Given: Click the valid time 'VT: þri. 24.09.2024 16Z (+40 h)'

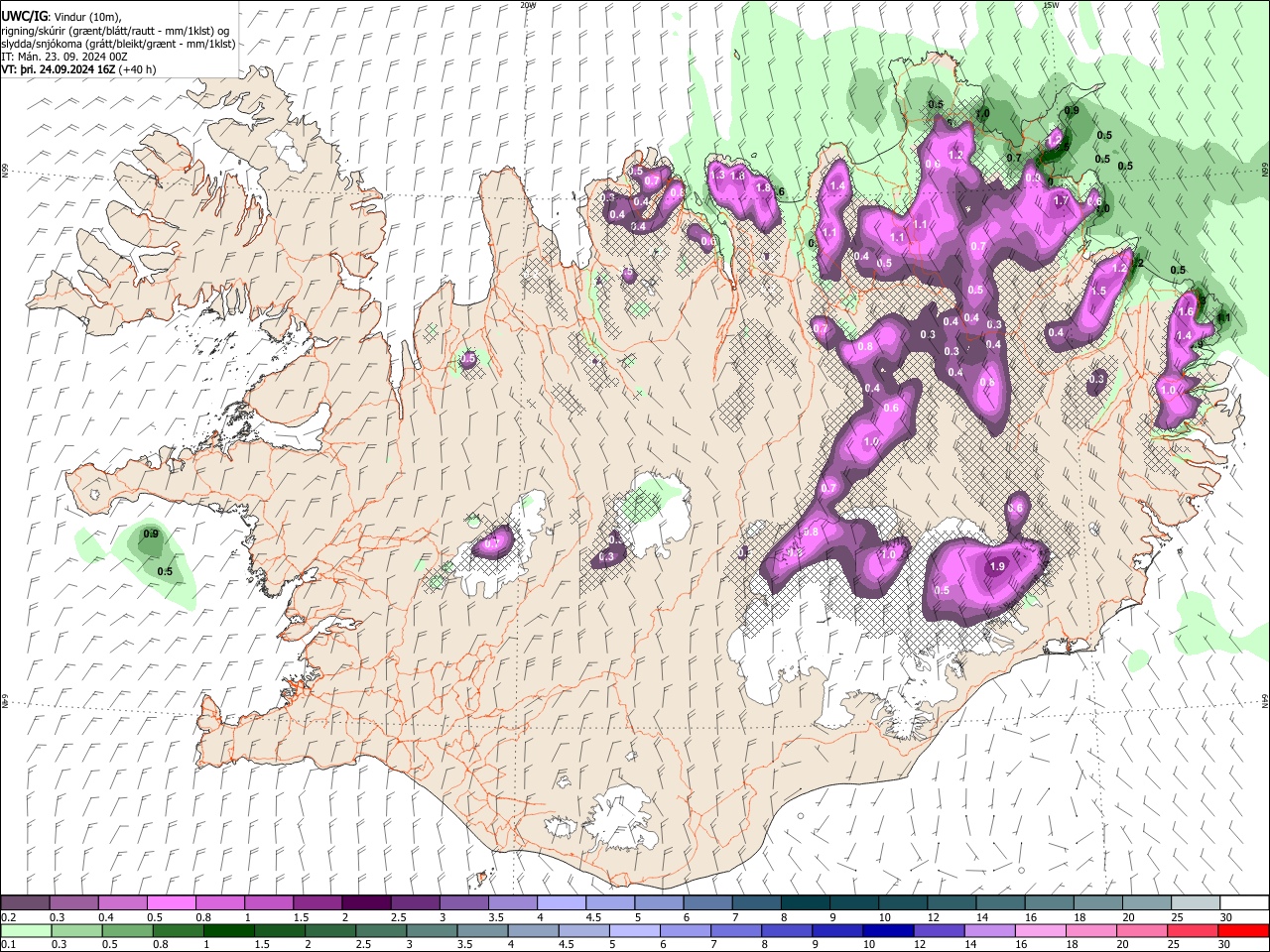Looking at the screenshot, I should point(78,69).
